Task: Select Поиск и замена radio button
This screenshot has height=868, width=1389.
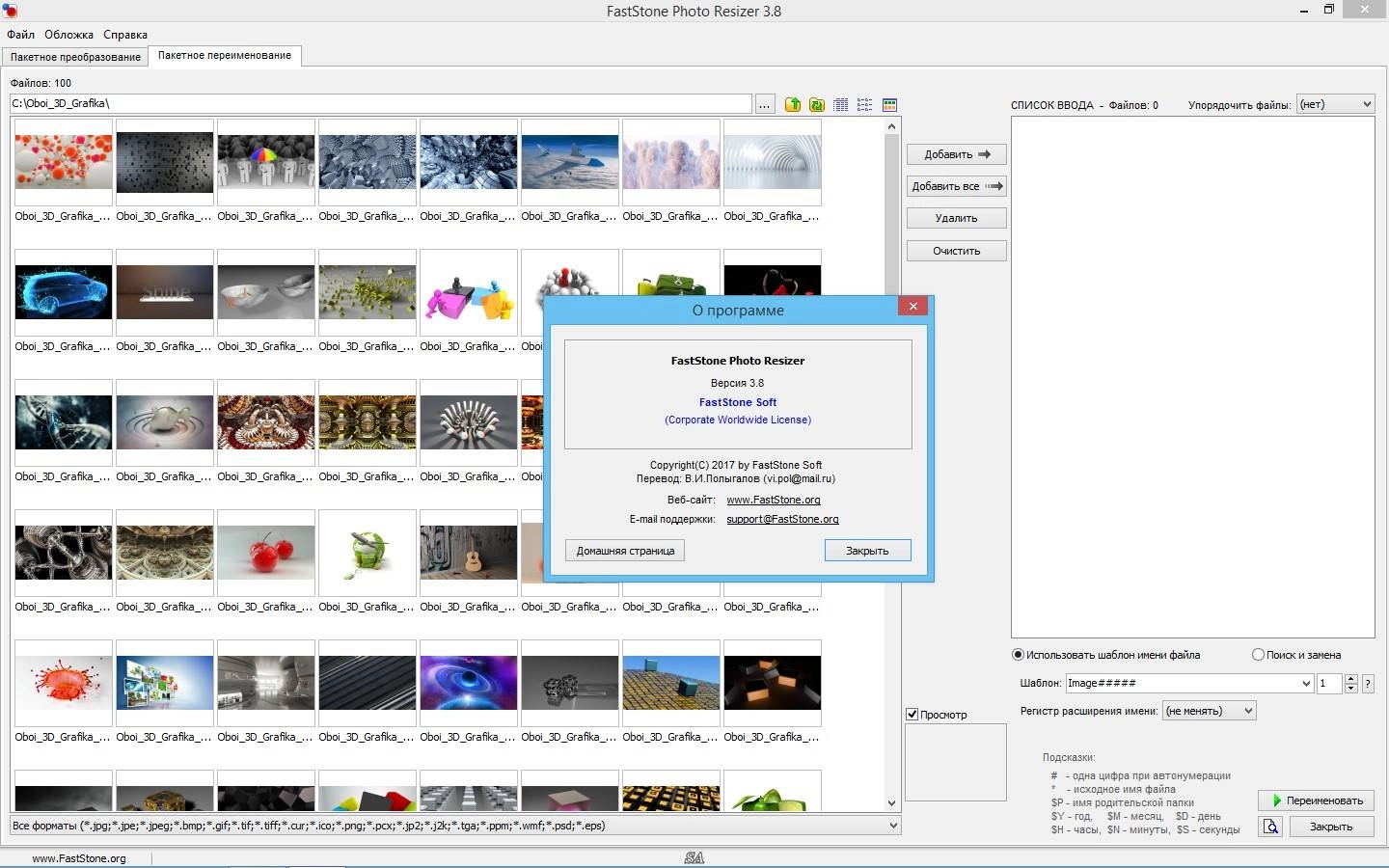Action: 1258,655
